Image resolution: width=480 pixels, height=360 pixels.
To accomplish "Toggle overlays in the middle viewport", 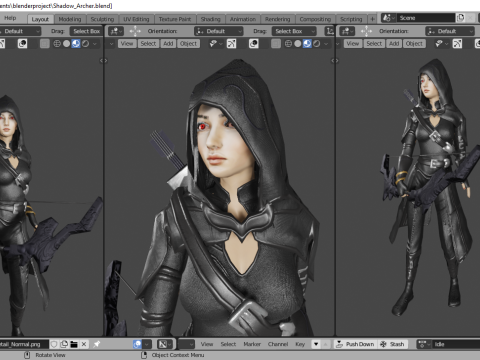I will click(x=254, y=44).
